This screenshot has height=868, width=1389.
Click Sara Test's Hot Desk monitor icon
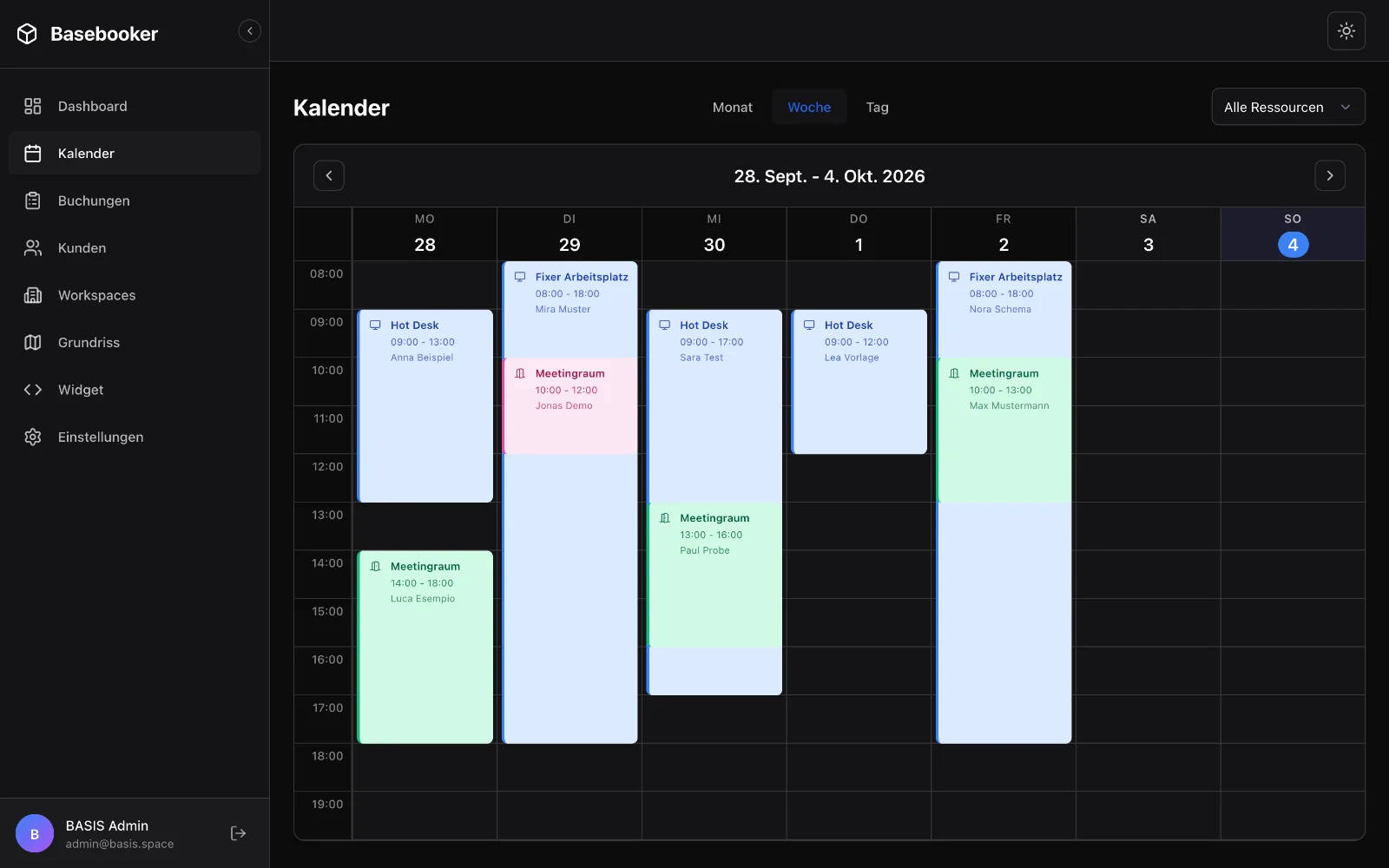click(x=664, y=325)
